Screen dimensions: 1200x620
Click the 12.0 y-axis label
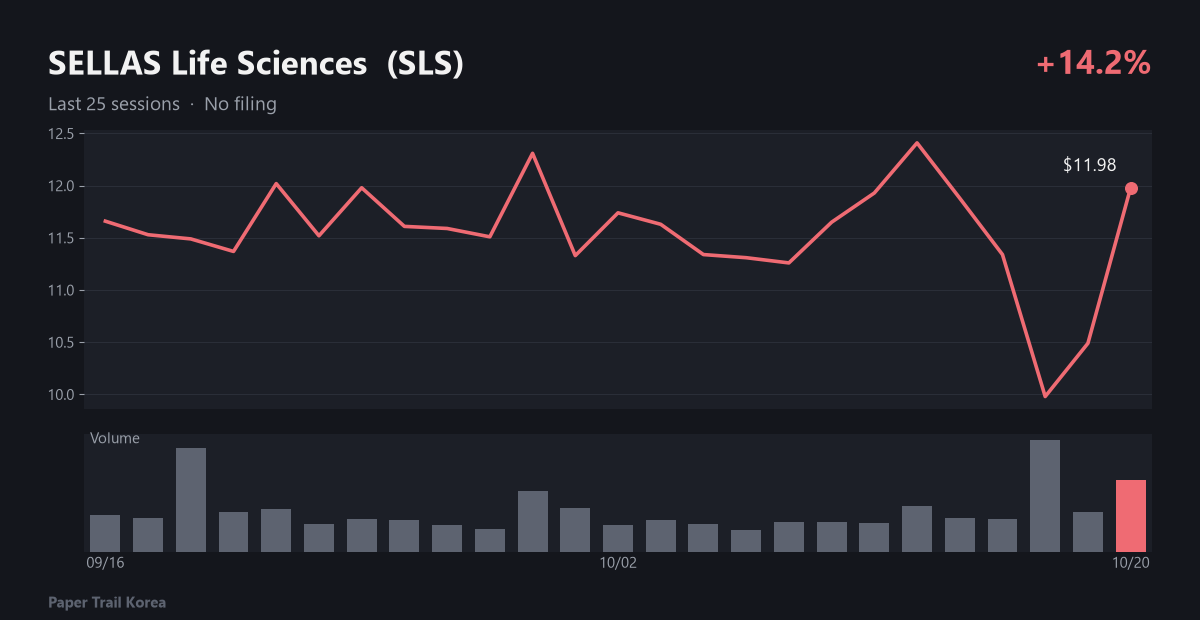click(61, 186)
